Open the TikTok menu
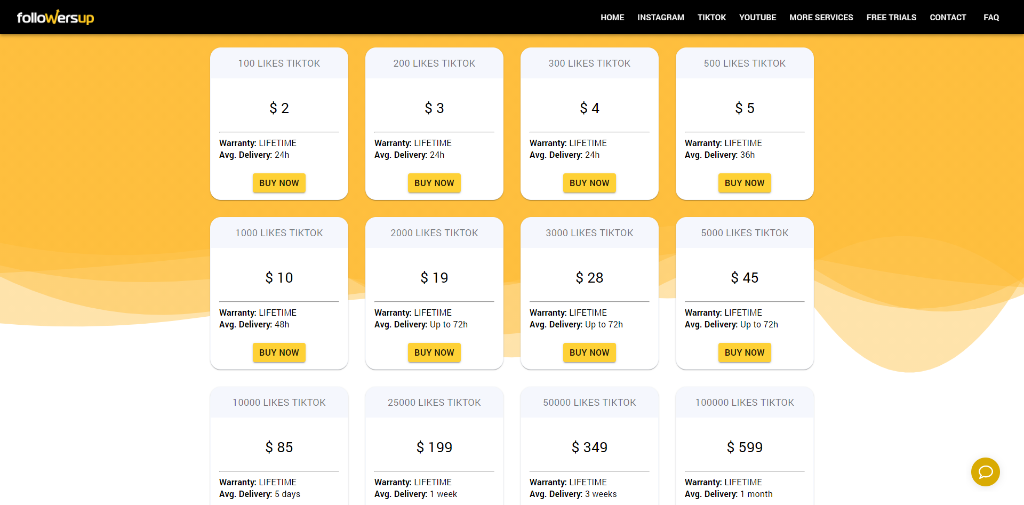 click(712, 17)
